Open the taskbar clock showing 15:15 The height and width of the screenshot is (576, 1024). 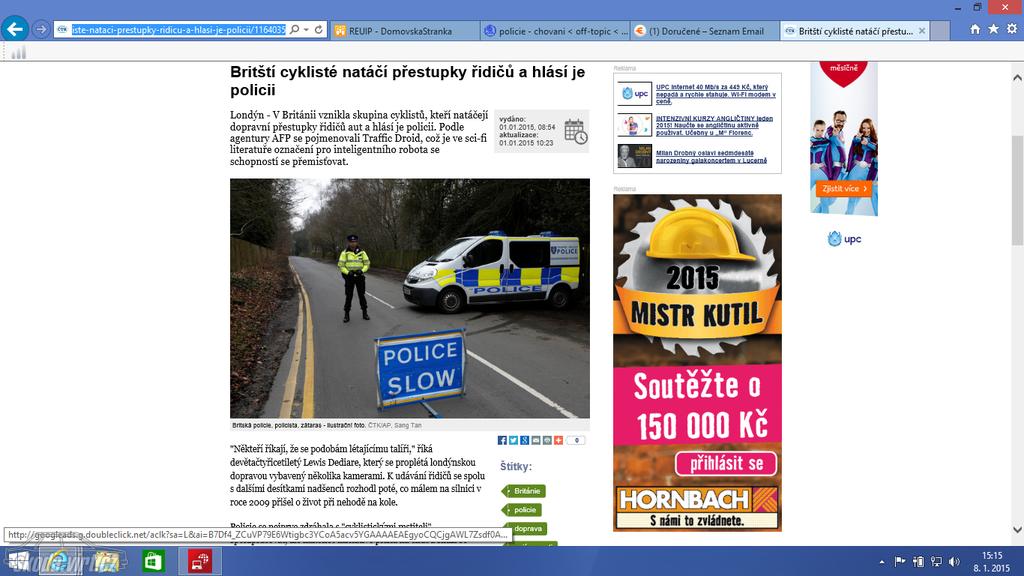tap(991, 562)
